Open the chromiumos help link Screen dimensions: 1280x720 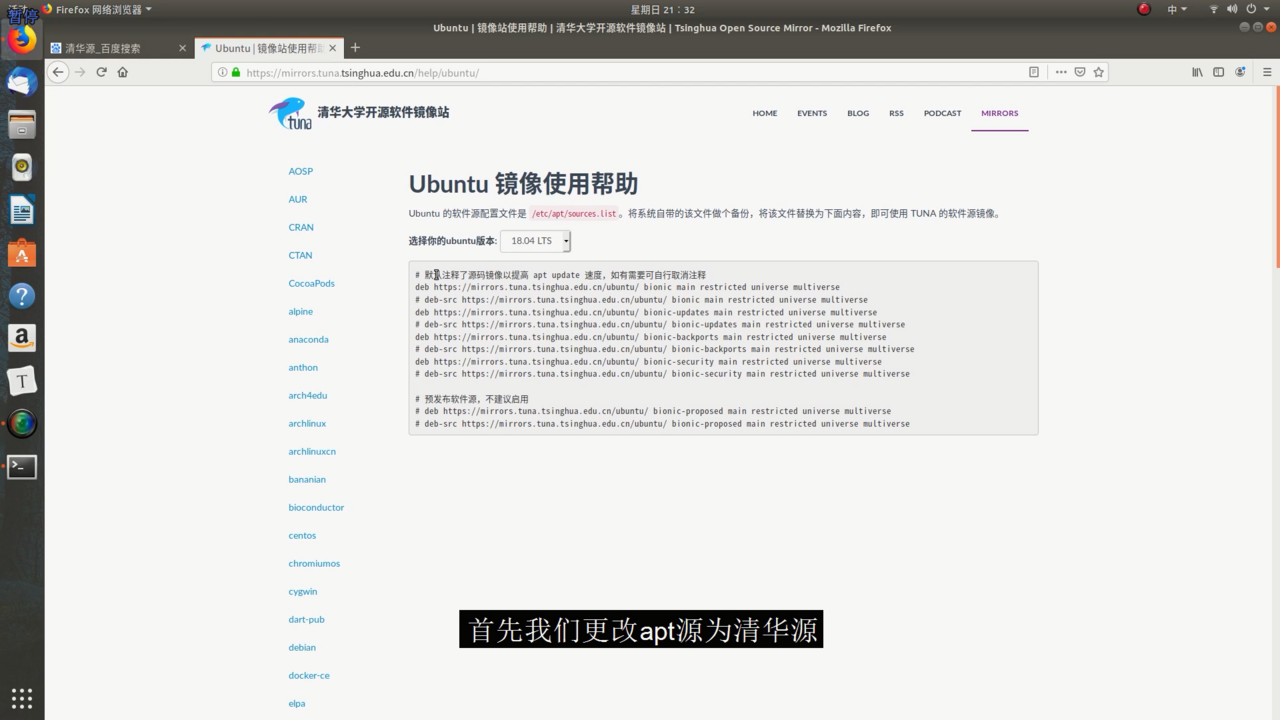[314, 563]
